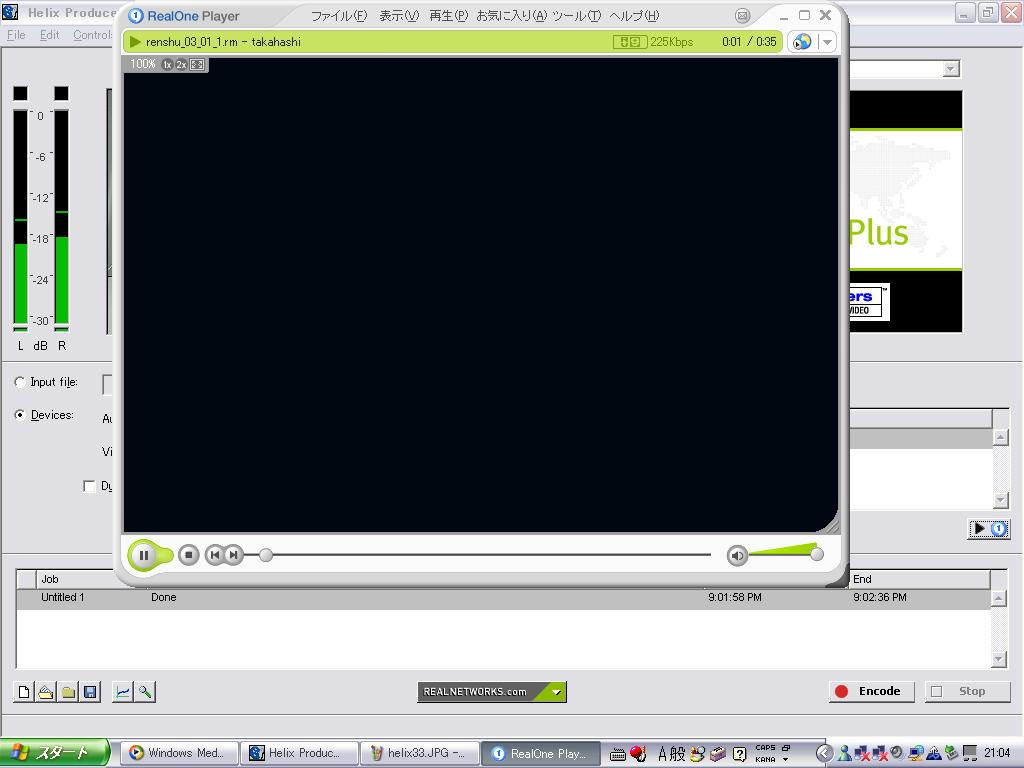The image size is (1024, 768).
Task: Click the Stop encoding button
Action: click(x=967, y=692)
